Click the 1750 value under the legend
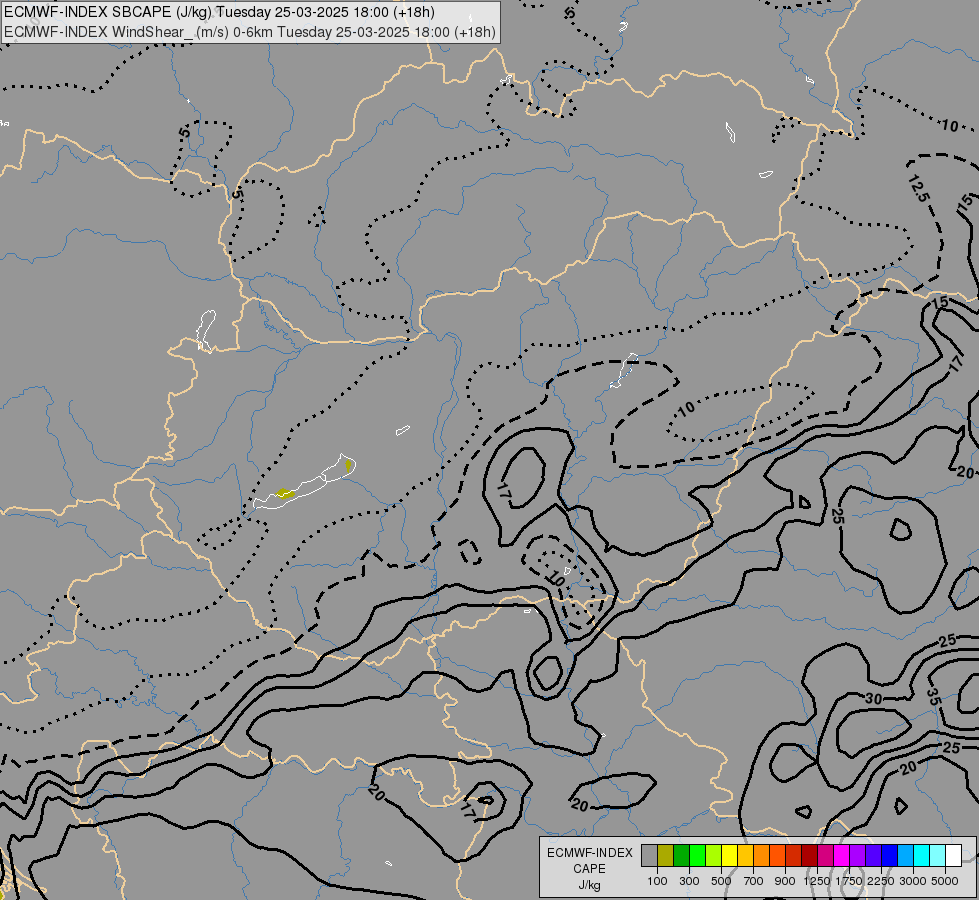979x900 pixels. click(x=849, y=881)
